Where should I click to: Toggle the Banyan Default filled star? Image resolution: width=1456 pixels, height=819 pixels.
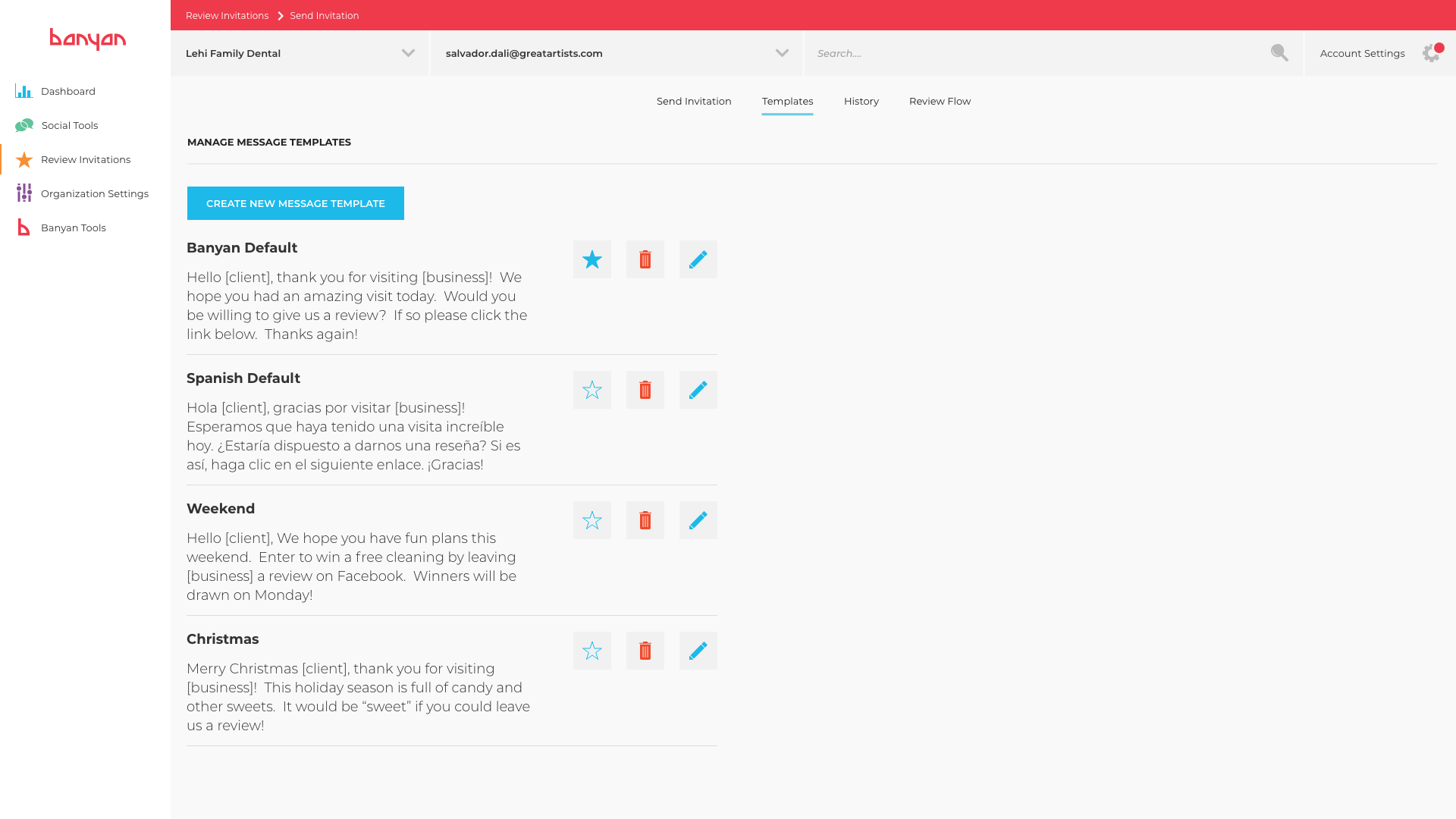(x=591, y=259)
